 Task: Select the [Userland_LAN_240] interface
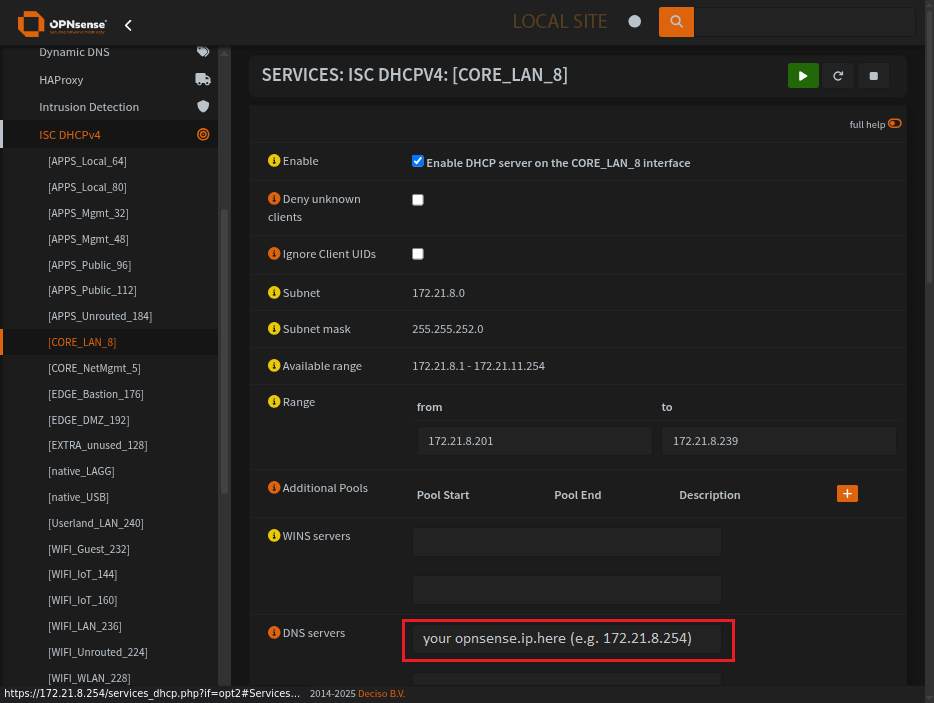96,524
